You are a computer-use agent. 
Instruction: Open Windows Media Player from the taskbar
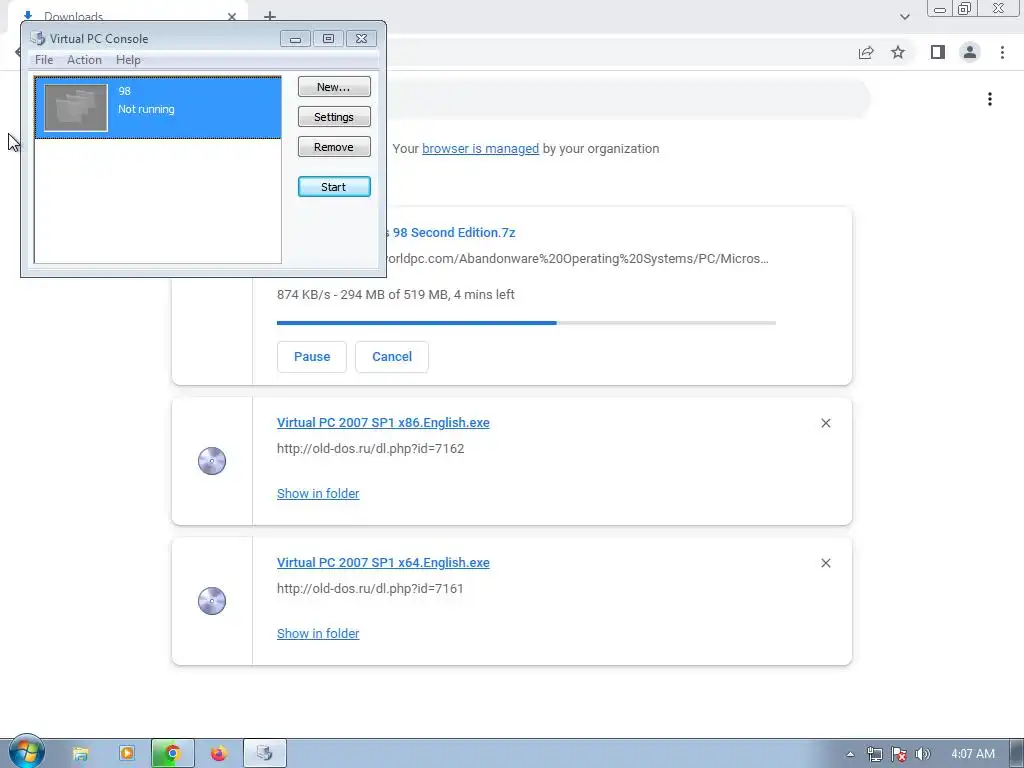coord(127,754)
